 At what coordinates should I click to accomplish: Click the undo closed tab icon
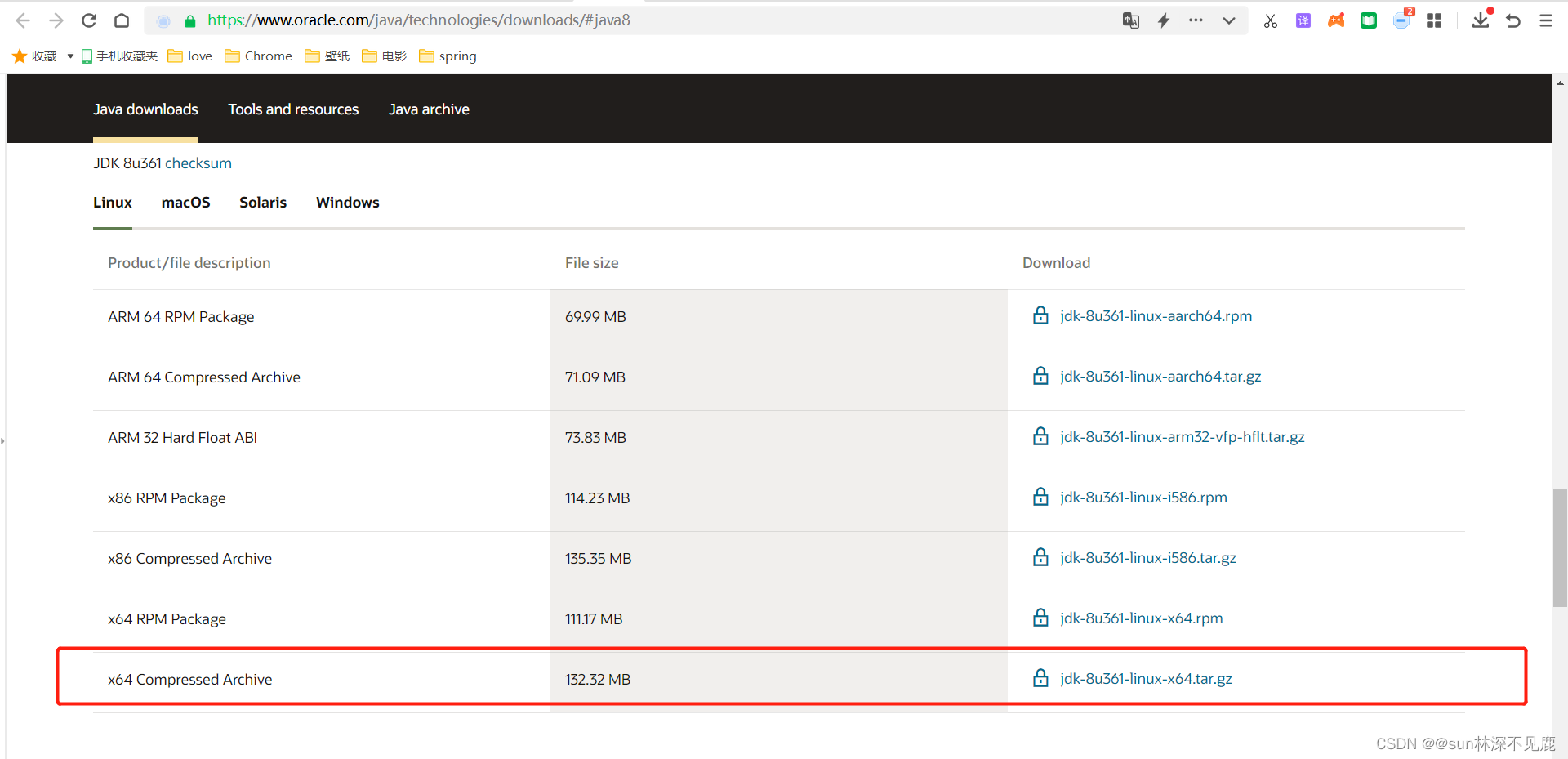[1513, 20]
